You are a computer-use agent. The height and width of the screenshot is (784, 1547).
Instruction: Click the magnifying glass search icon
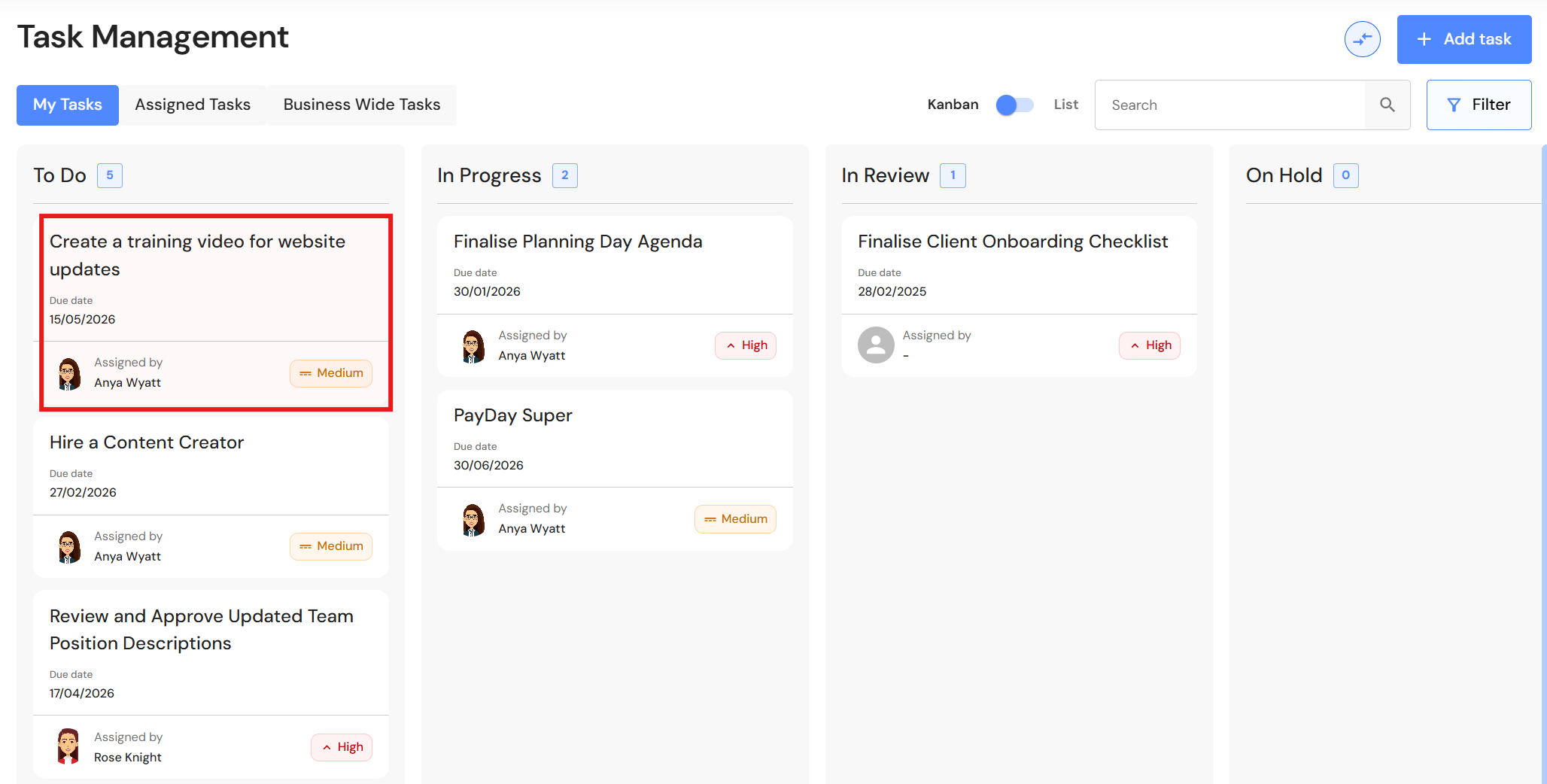[x=1387, y=105]
